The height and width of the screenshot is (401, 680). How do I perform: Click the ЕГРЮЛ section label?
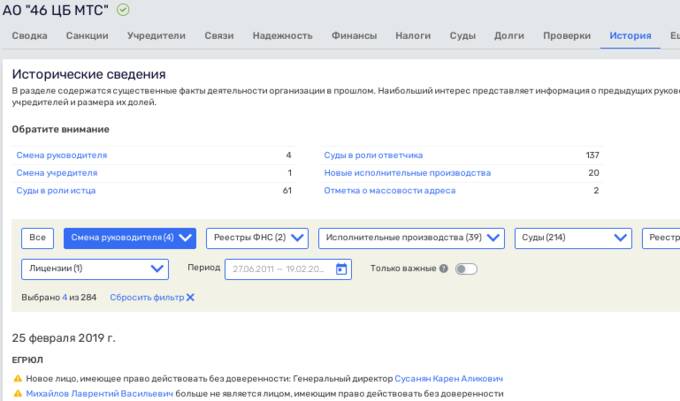[27, 360]
